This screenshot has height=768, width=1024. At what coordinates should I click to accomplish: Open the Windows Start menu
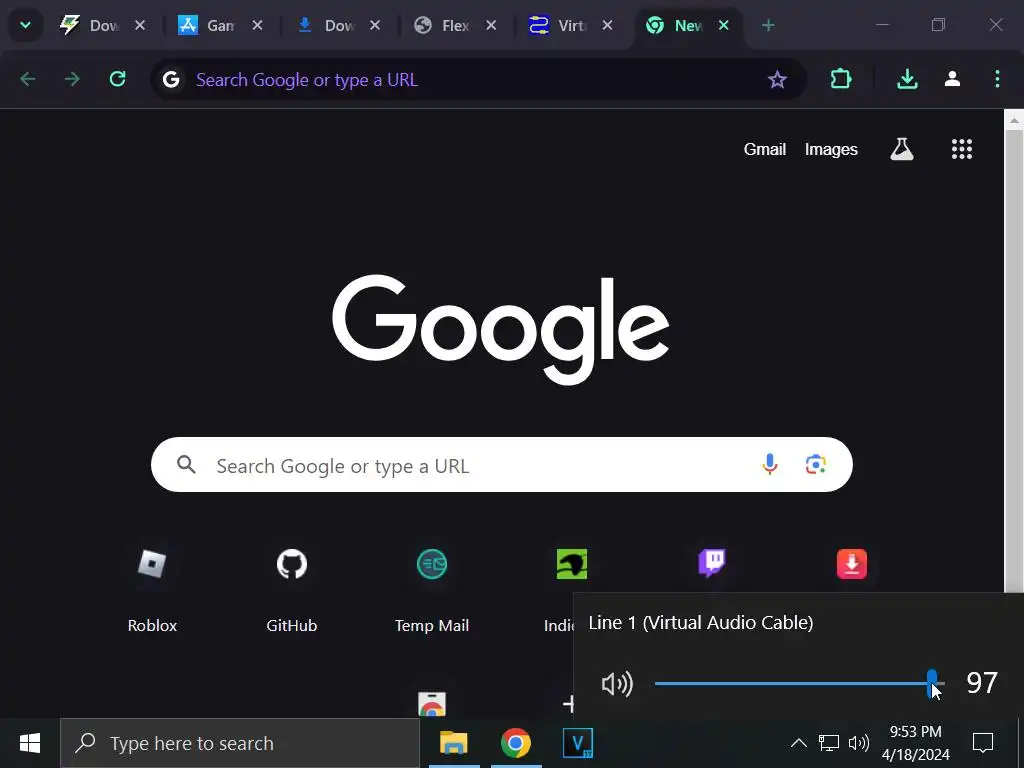[30, 743]
